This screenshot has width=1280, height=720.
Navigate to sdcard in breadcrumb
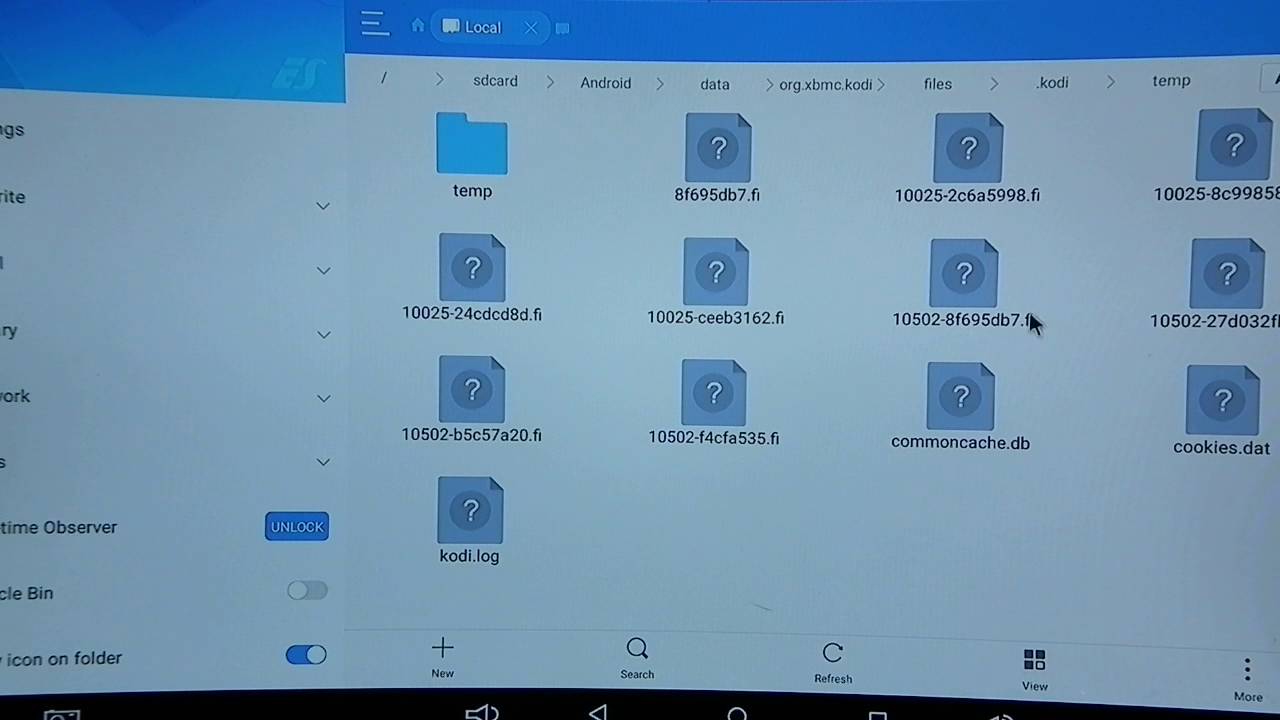(495, 81)
